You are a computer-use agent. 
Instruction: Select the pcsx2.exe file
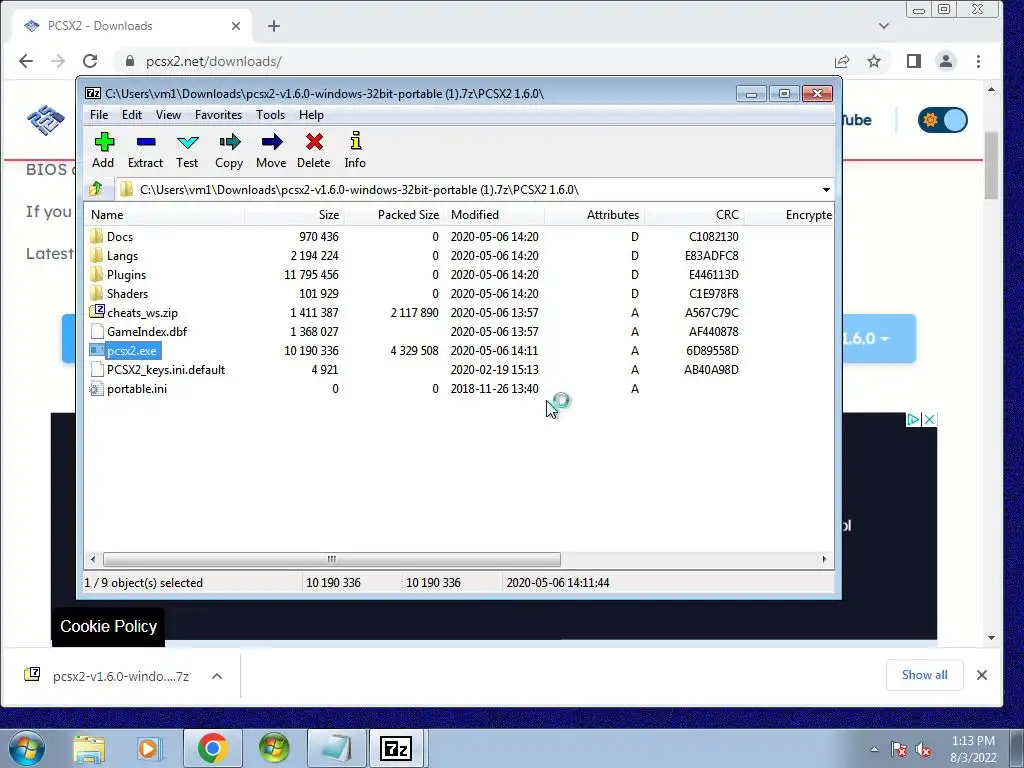tap(131, 351)
